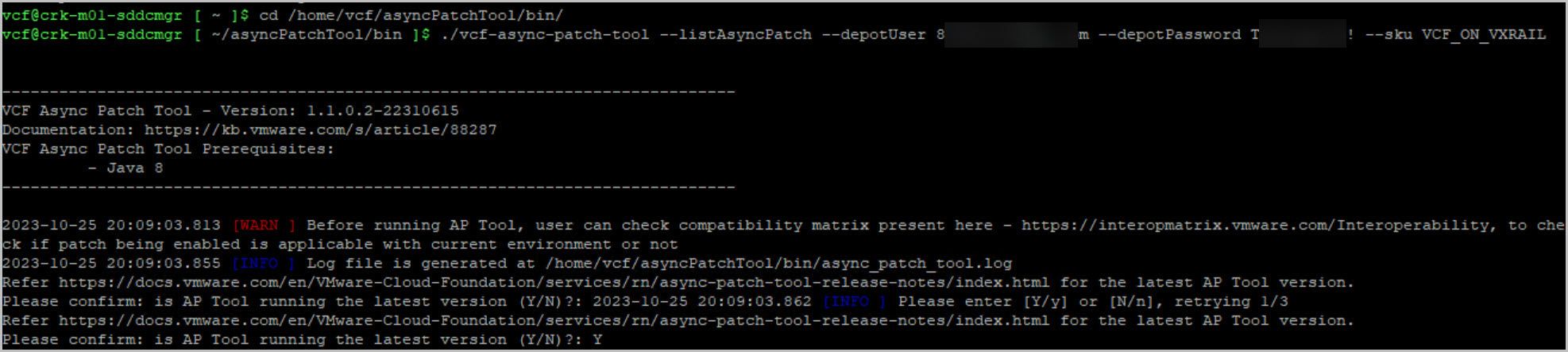Click the redacted depot user value
Viewport: 1568px width, 352px height.
1010,34
